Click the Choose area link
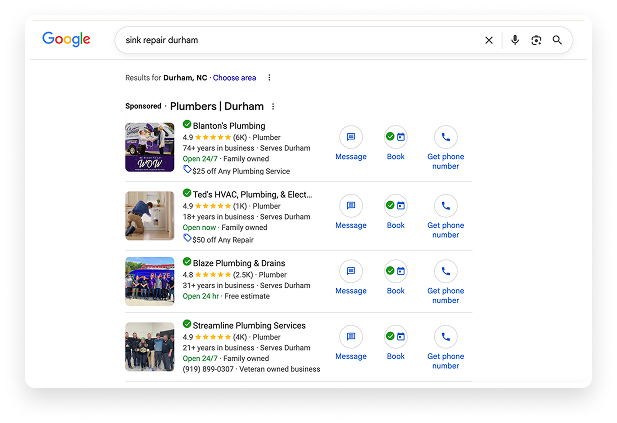The height and width of the screenshot is (423, 617). click(x=234, y=78)
